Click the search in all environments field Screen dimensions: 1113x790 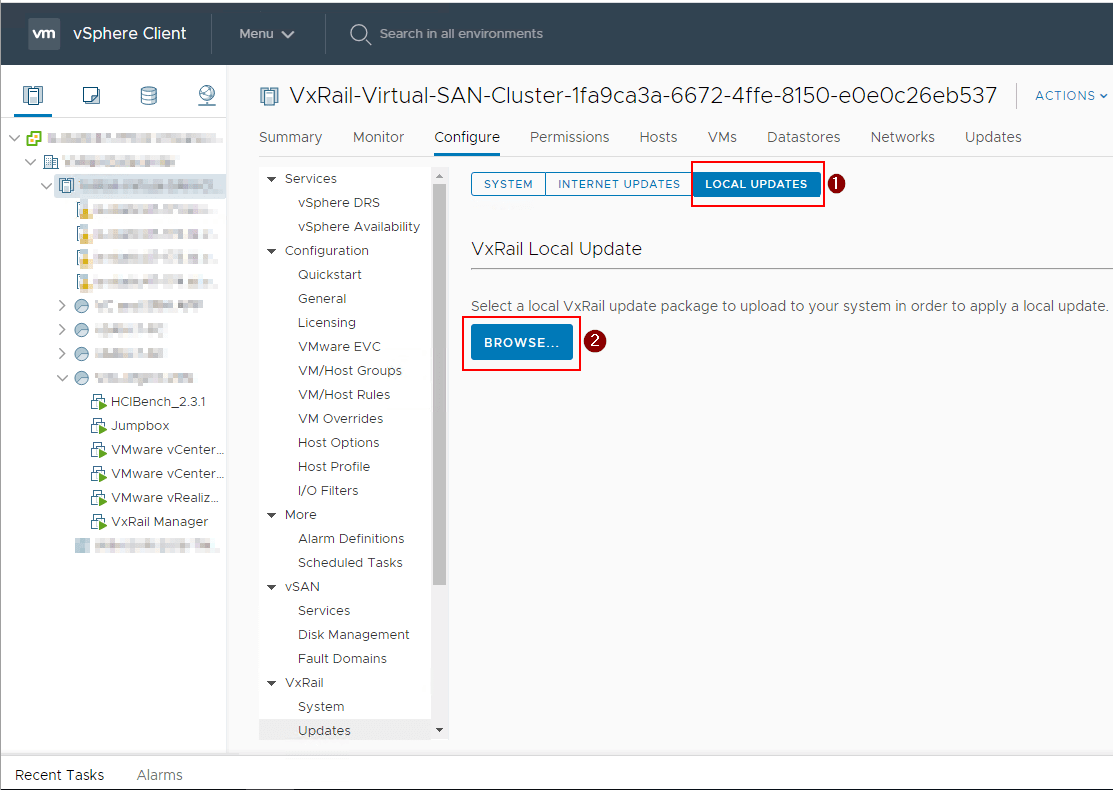coord(461,34)
